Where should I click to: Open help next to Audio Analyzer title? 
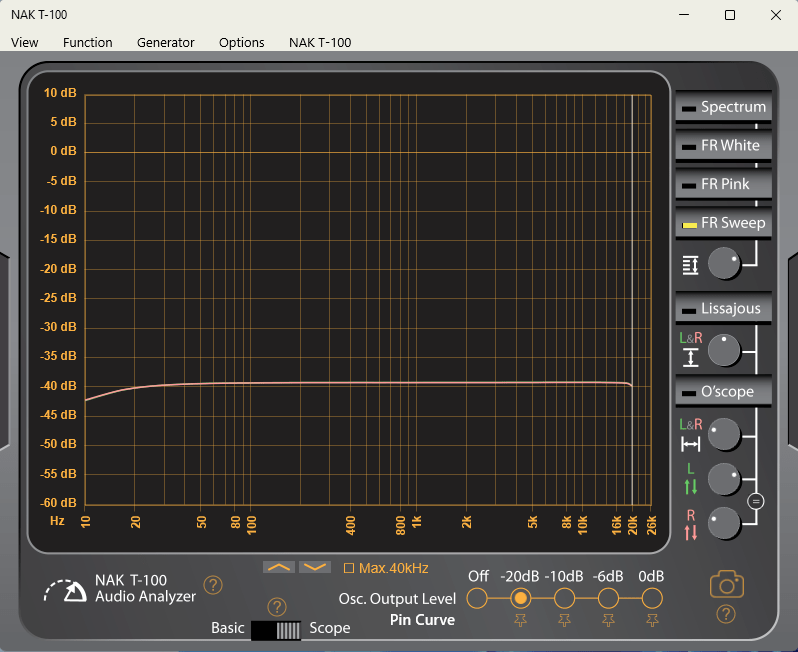tap(213, 585)
